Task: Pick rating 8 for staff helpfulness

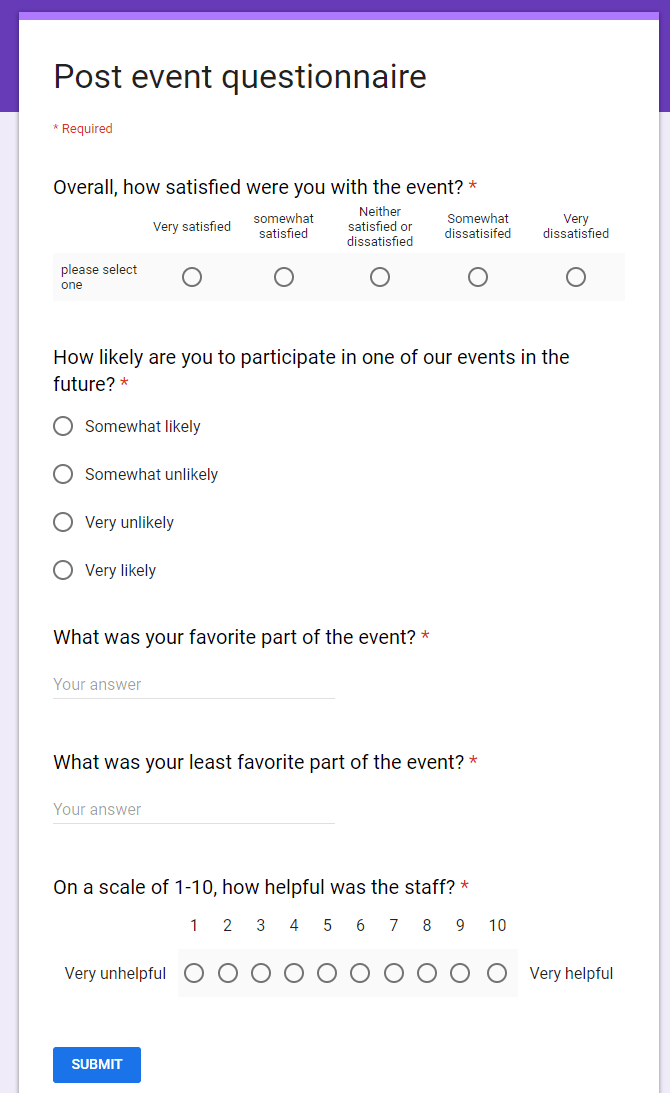Action: [427, 973]
